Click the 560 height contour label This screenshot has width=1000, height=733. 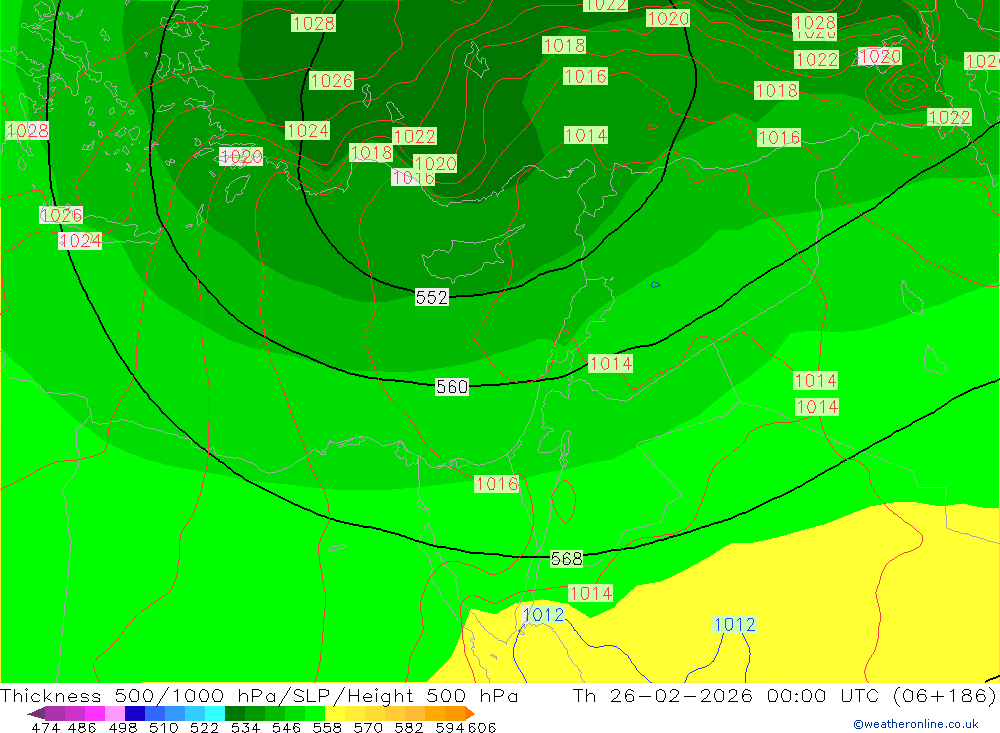[x=452, y=387]
